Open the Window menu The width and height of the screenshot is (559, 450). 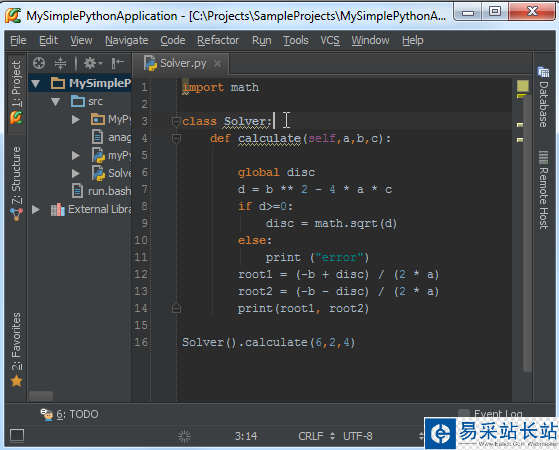coord(370,40)
